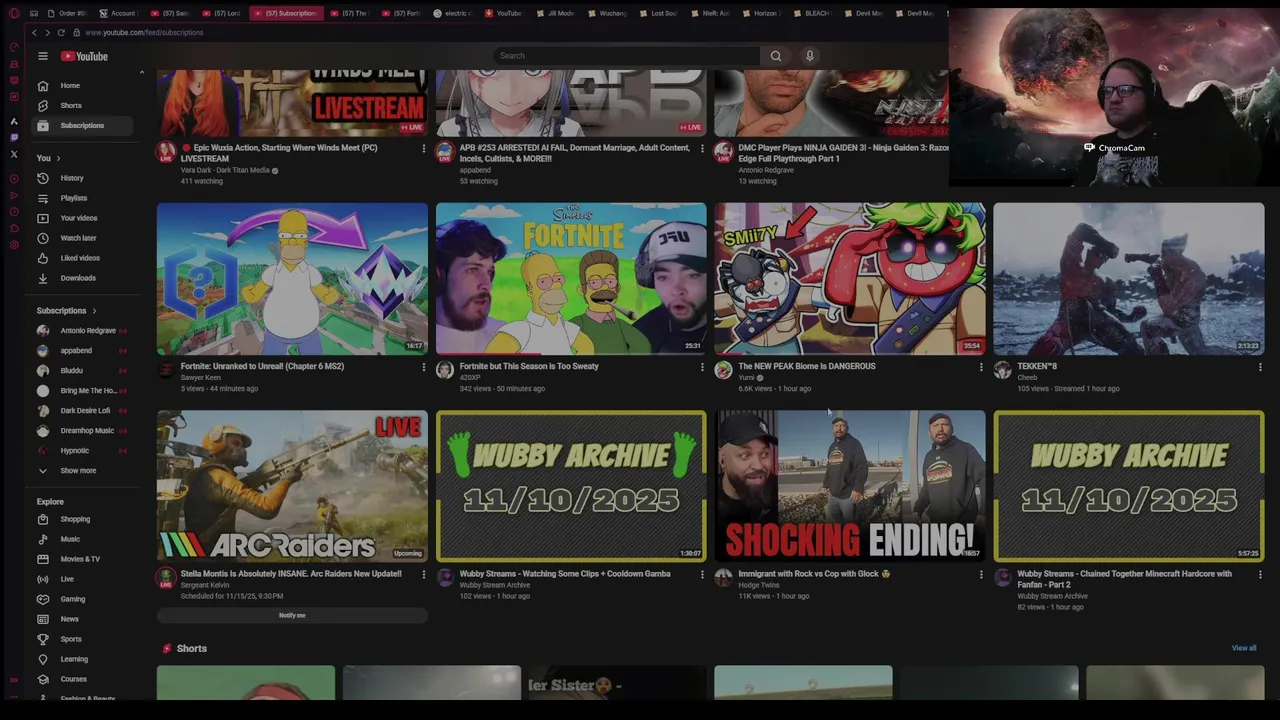
Task: Click the browser forward arrow
Action: pos(48,32)
